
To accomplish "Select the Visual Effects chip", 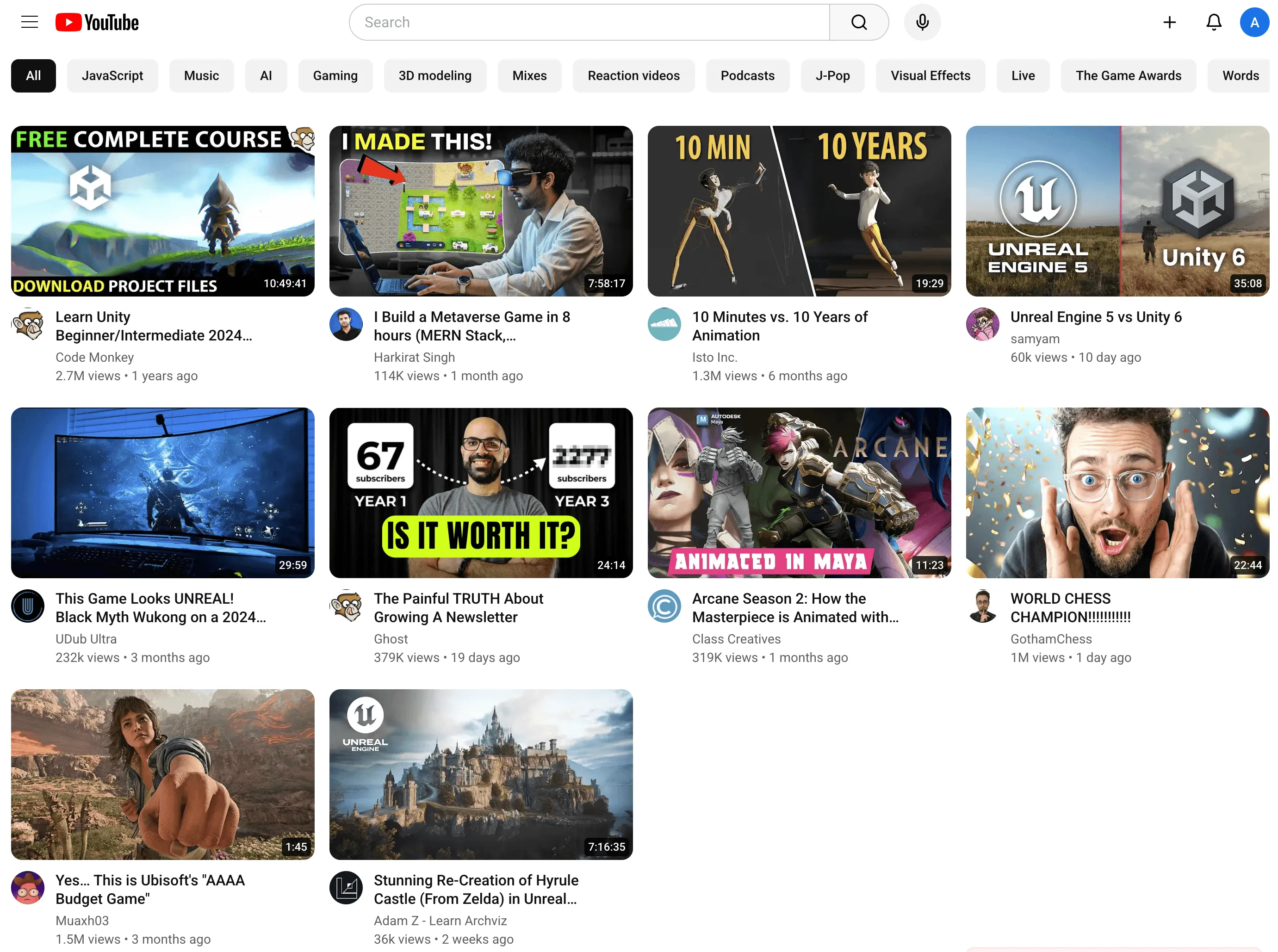I will pyautogui.click(x=931, y=75).
